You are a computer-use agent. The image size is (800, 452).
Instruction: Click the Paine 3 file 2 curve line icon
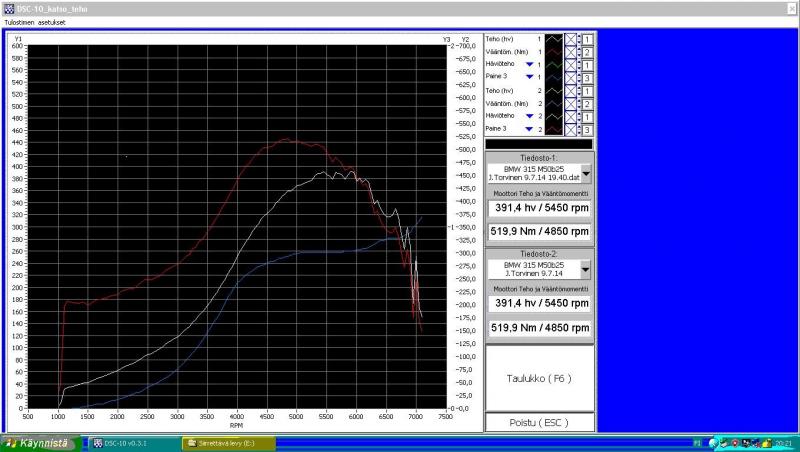[553, 129]
